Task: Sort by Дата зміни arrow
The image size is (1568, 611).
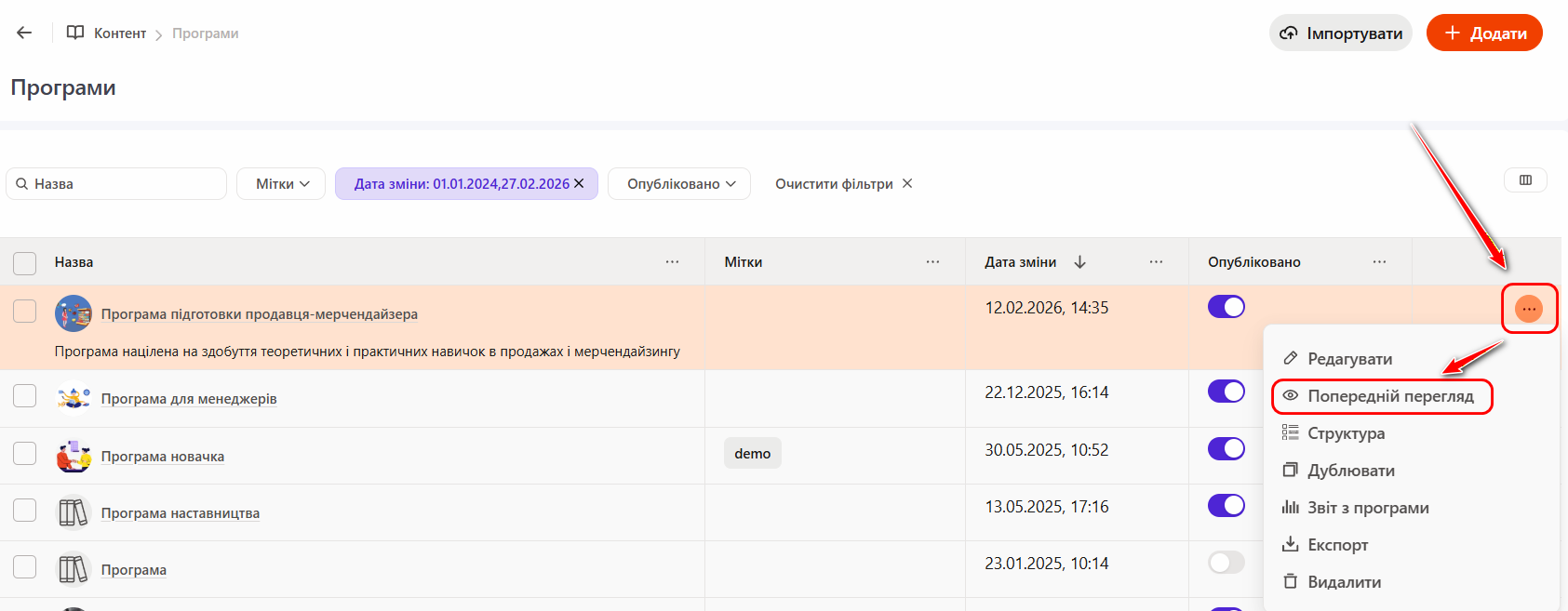Action: [x=1079, y=262]
